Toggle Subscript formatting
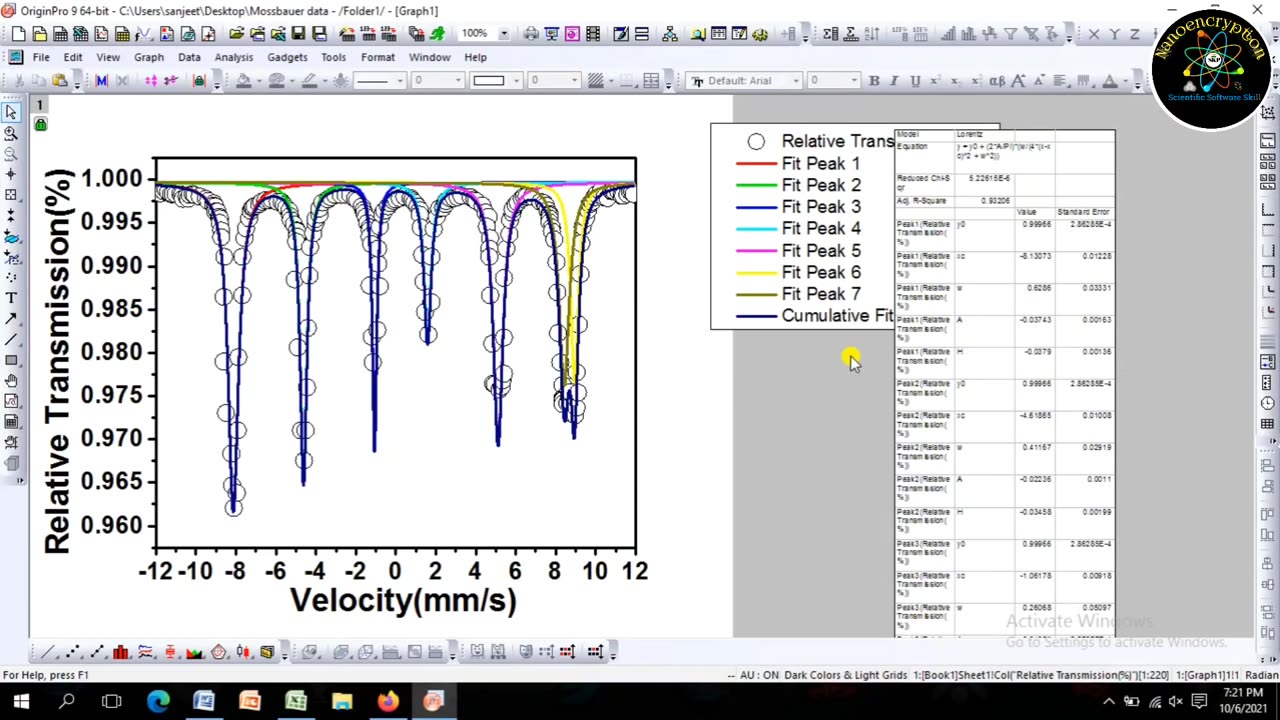This screenshot has width=1280, height=720. [x=956, y=80]
